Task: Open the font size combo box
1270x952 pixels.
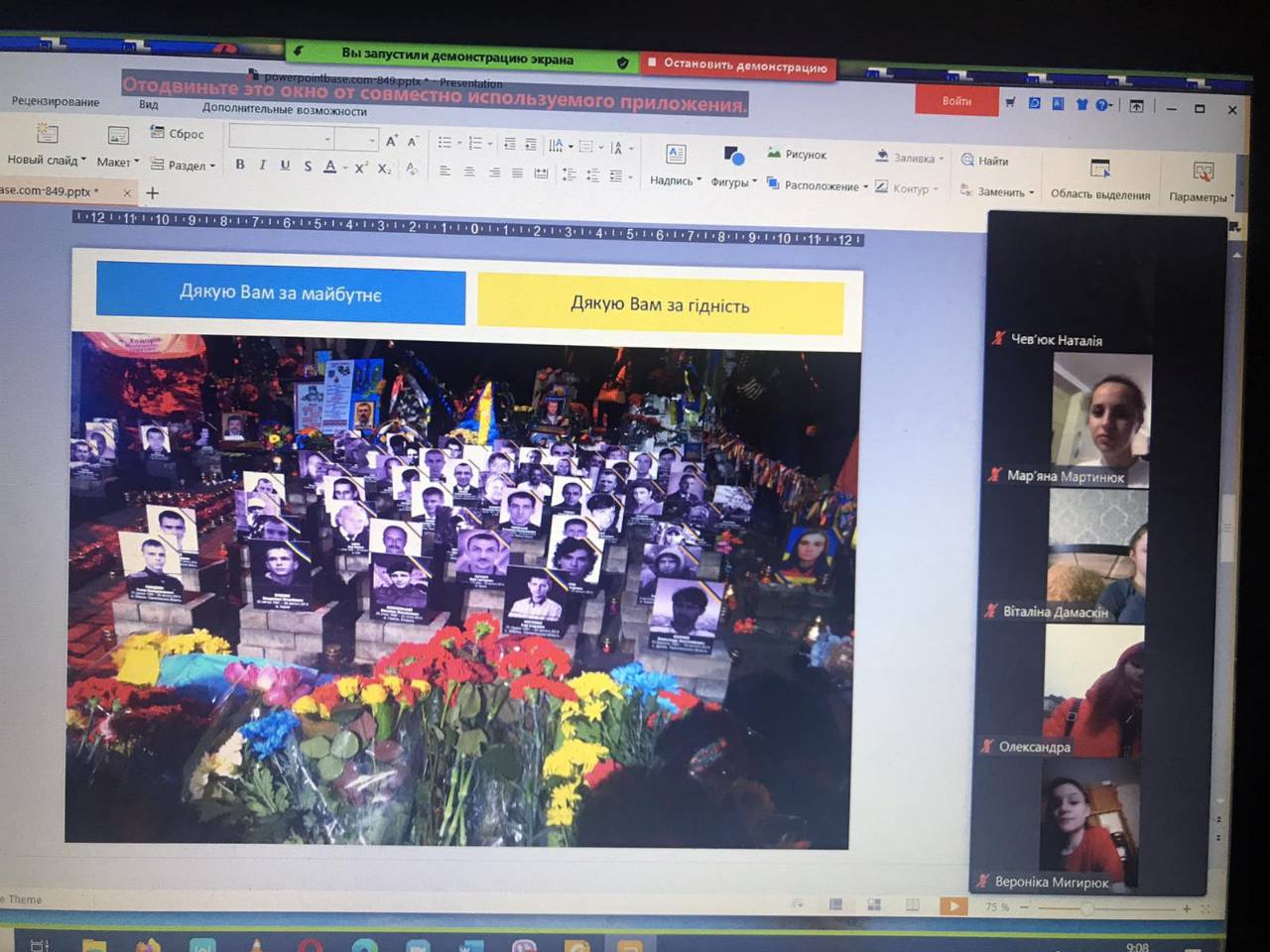Action: click(x=356, y=139)
